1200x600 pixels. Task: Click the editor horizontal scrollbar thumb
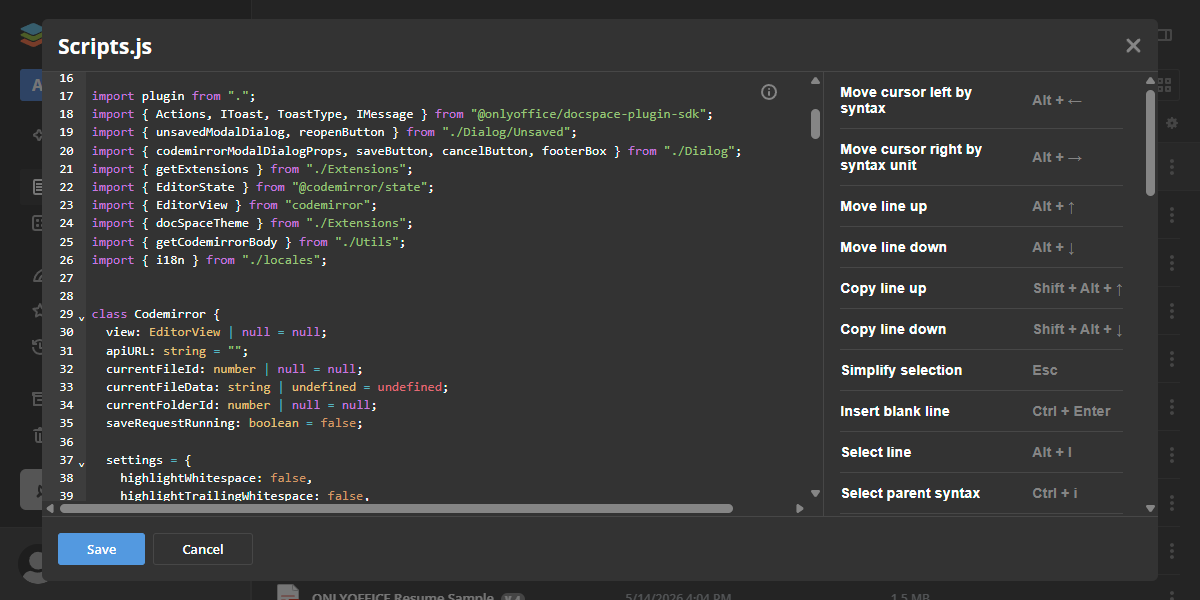click(x=396, y=508)
